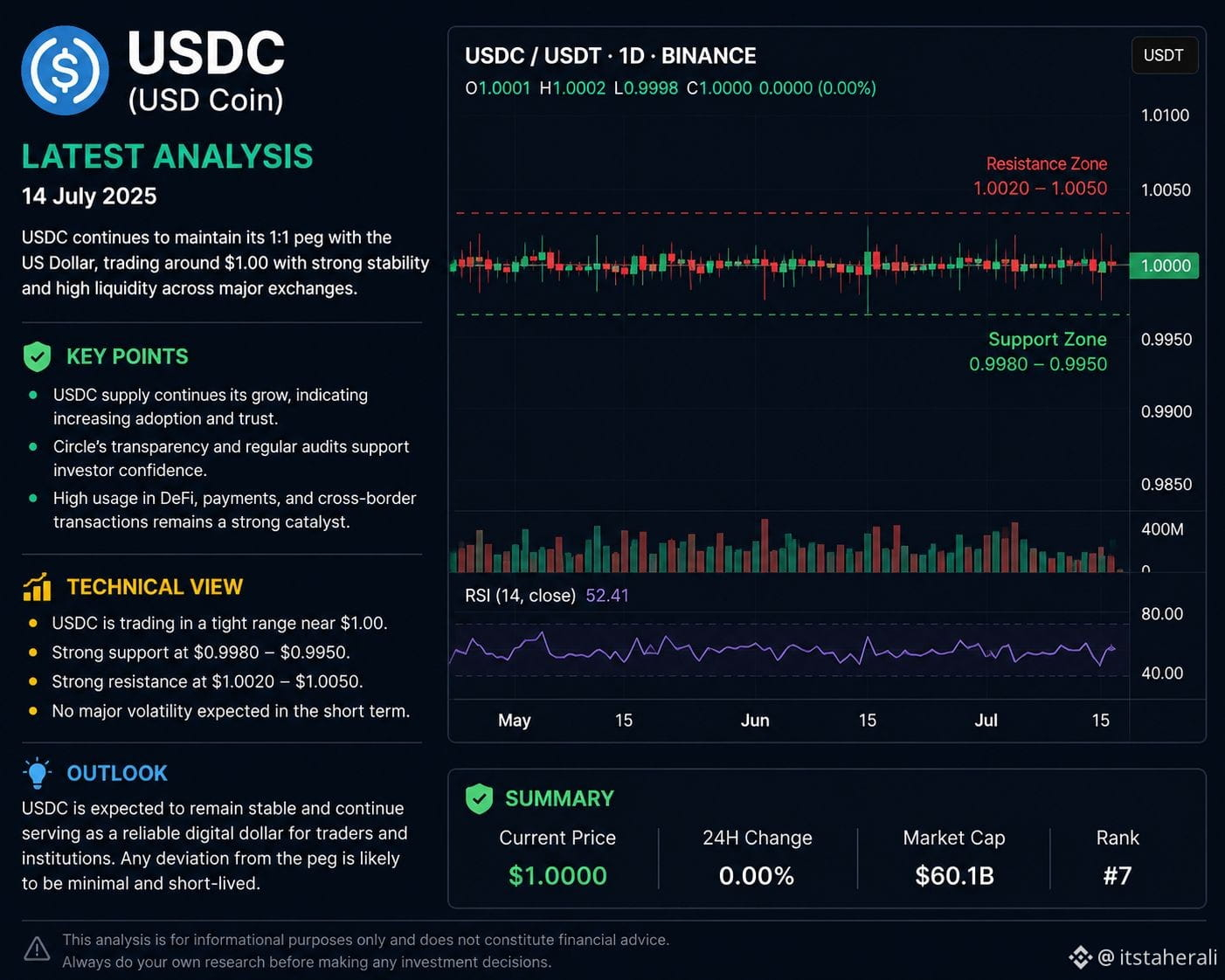Screen dimensions: 1225x980
Task: Click the 24H Change value 0.00%
Action: 757,876
